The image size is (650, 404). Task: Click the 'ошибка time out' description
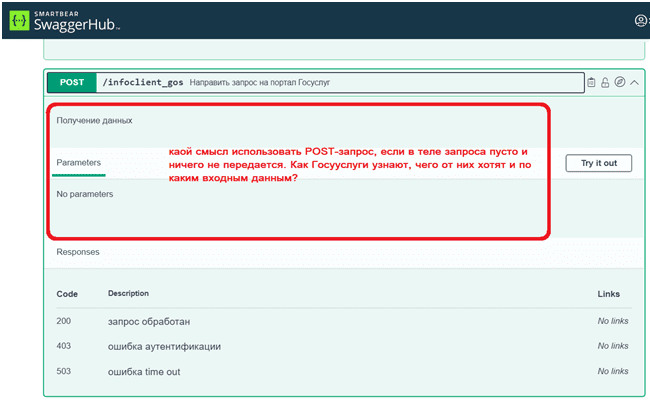pyautogui.click(x=144, y=372)
